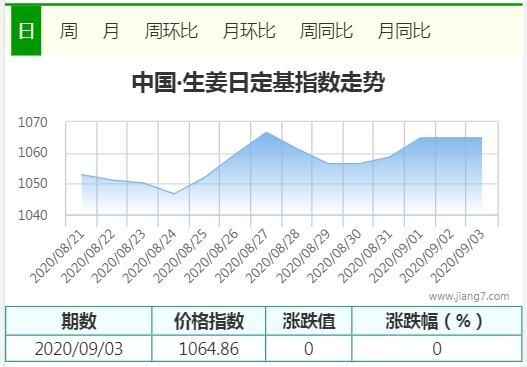The width and height of the screenshot is (527, 367).
Task: Click the 2020/08/27 x-axis date label
Action: coord(242,256)
